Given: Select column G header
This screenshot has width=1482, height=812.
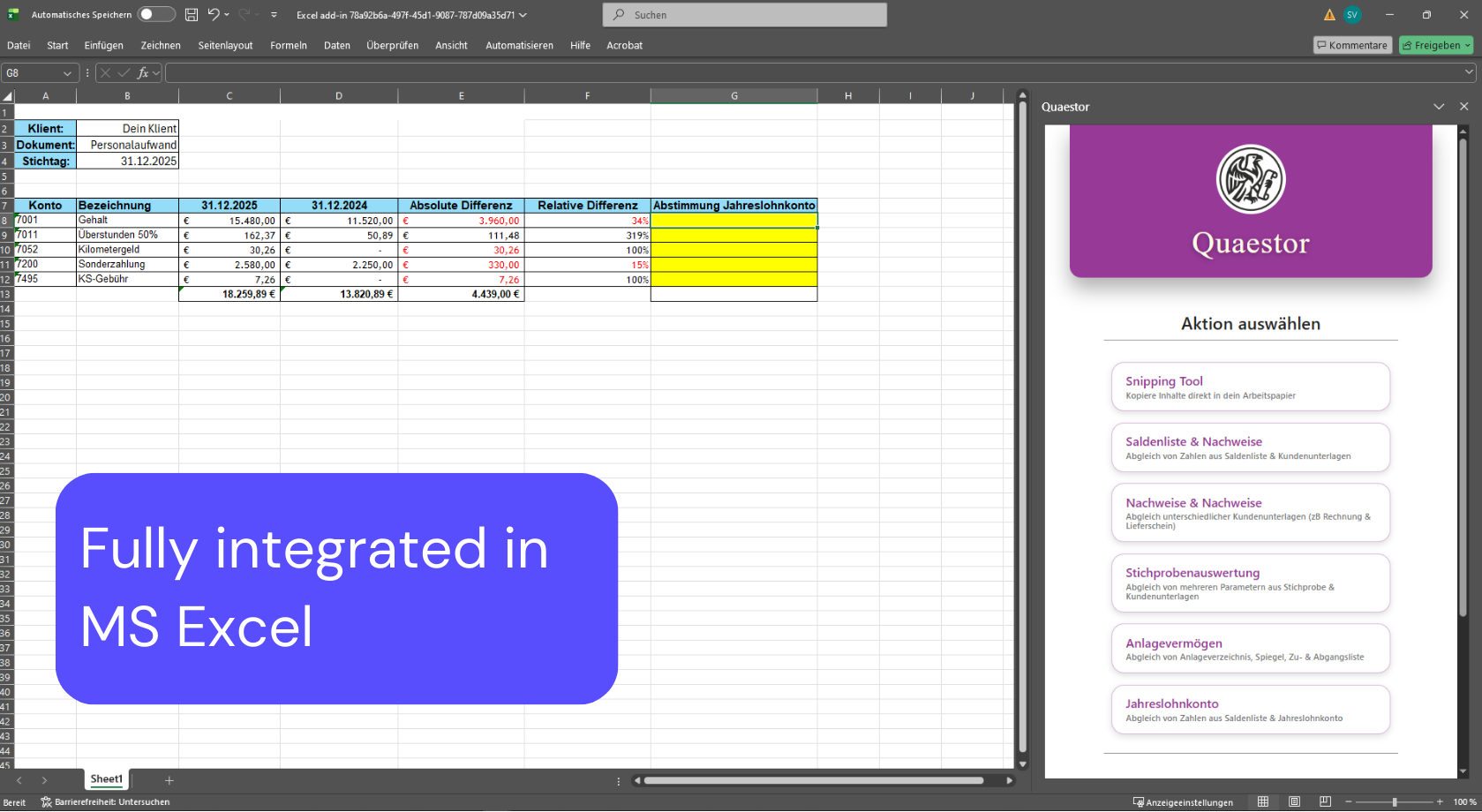Looking at the screenshot, I should click(733, 96).
